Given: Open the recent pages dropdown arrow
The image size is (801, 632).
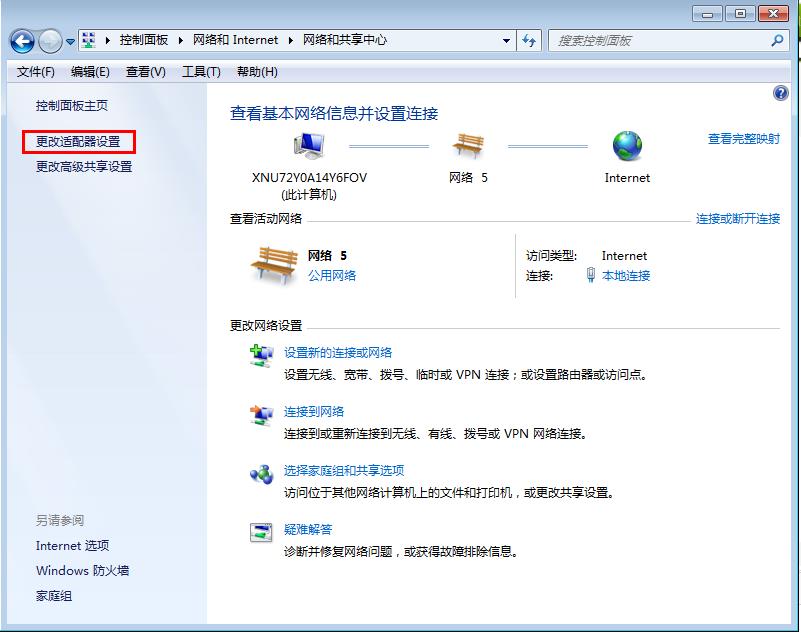Looking at the screenshot, I should tap(70, 42).
